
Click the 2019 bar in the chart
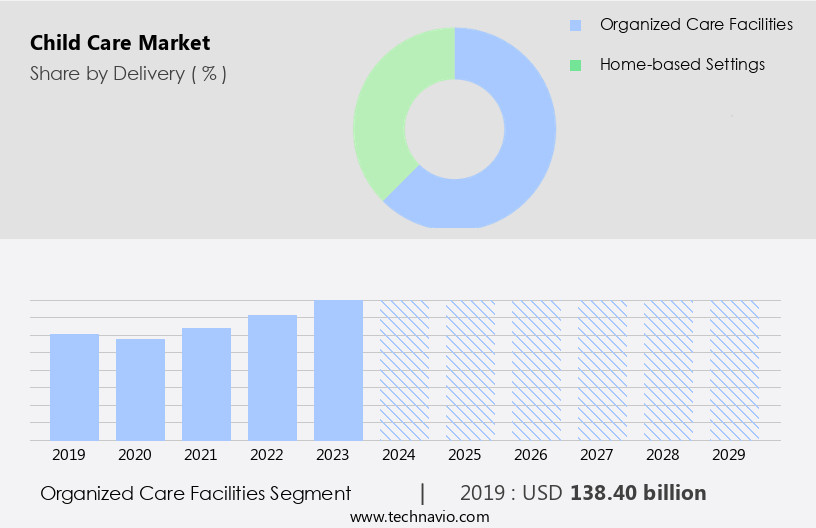pyautogui.click(x=75, y=387)
